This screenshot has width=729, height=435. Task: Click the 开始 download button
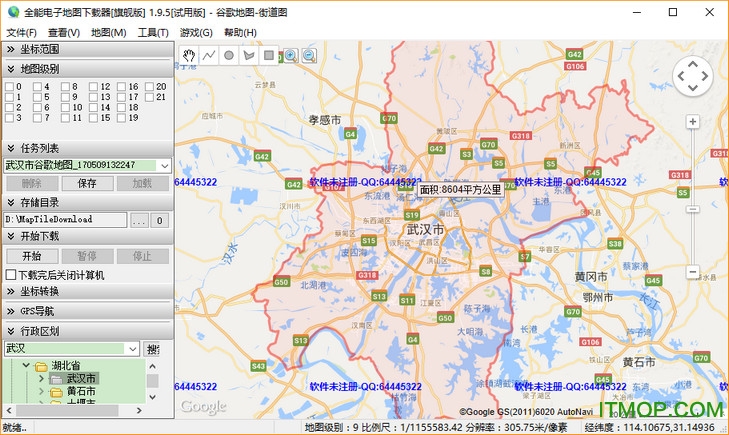pos(32,256)
